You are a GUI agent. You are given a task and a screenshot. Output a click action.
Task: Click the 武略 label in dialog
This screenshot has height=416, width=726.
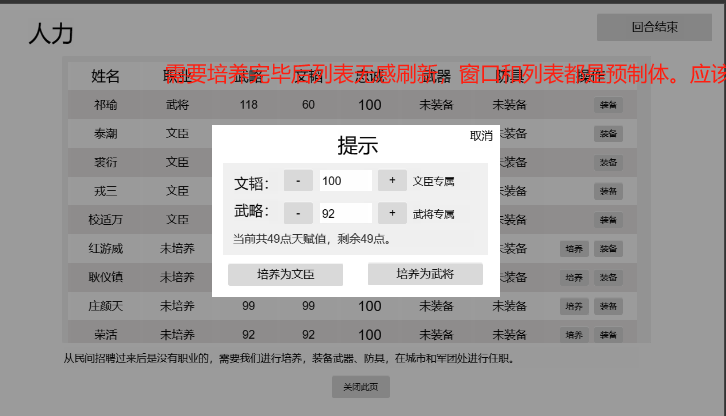pyautogui.click(x=251, y=211)
